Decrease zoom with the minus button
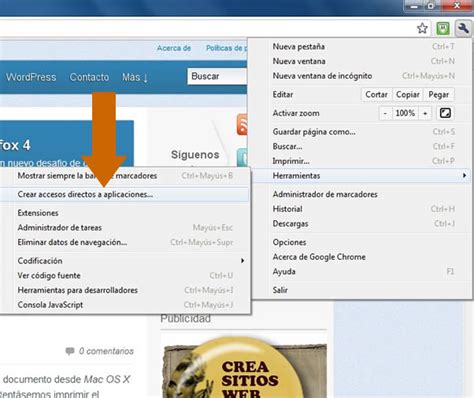 [x=385, y=113]
